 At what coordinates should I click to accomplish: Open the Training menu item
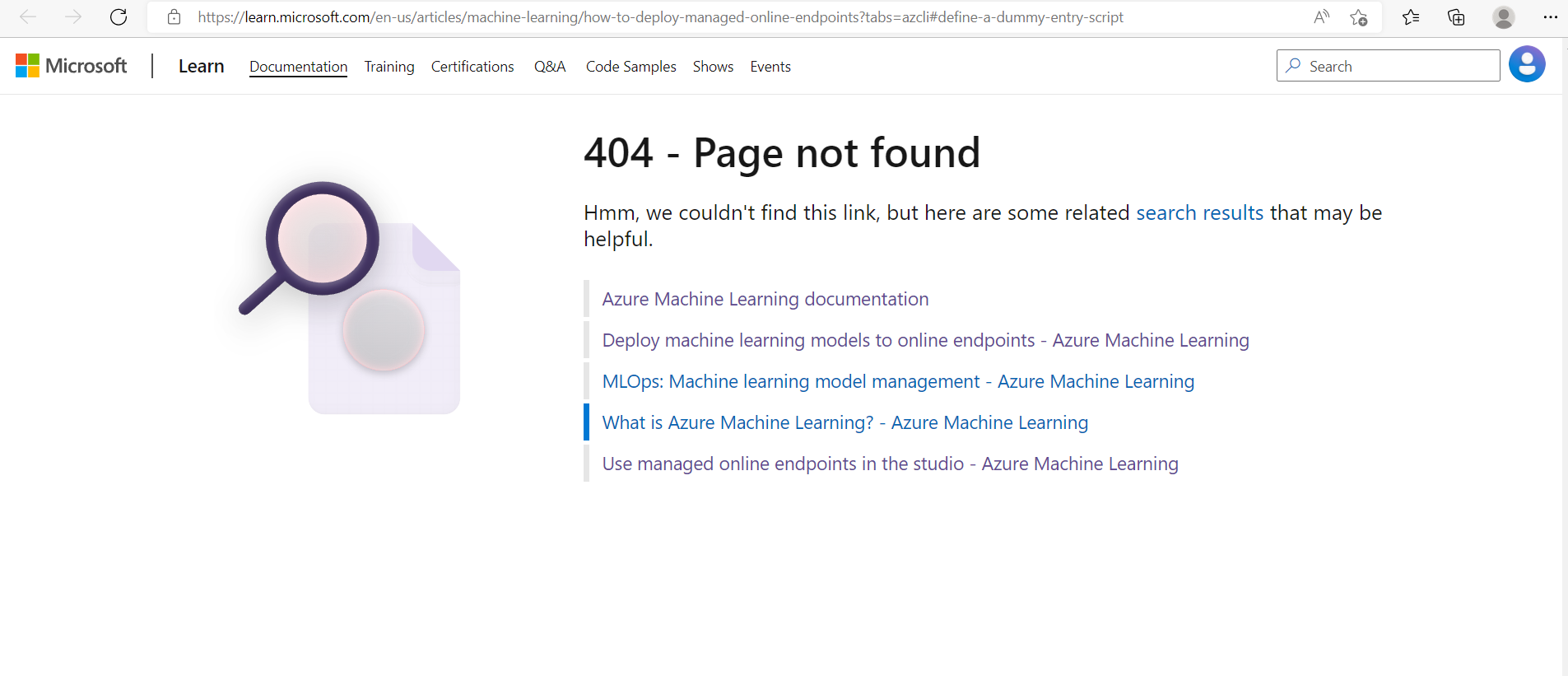pos(389,67)
